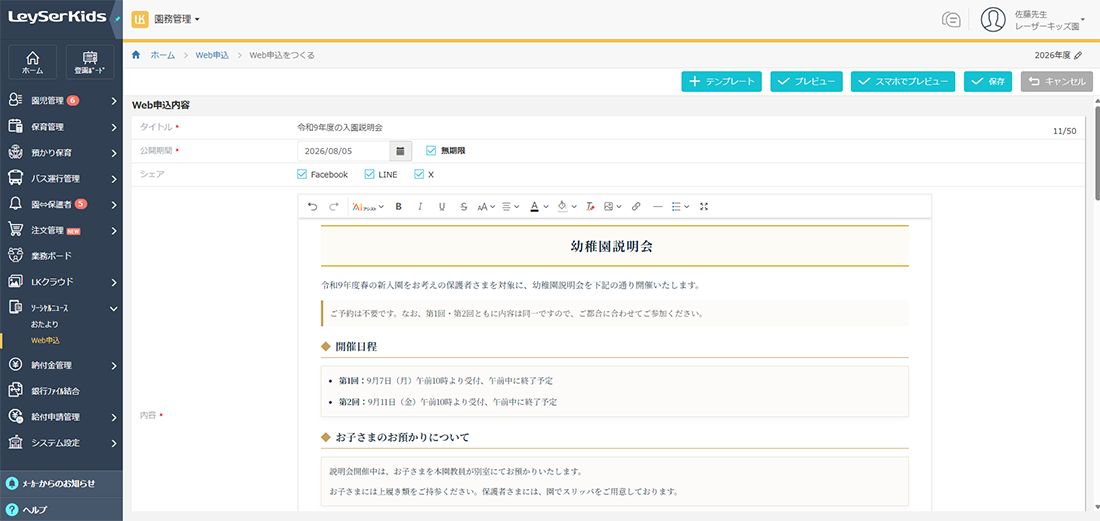This screenshot has height=521, width=1100.
Task: Toggle the Facebook share checkbox
Action: 302,174
